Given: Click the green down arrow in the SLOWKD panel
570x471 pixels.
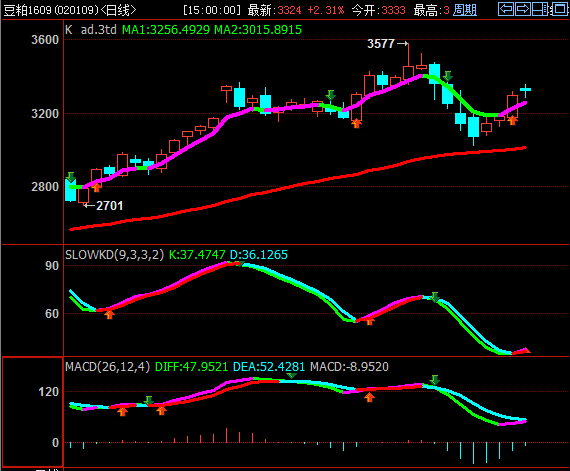Looking at the screenshot, I should pos(435,297).
